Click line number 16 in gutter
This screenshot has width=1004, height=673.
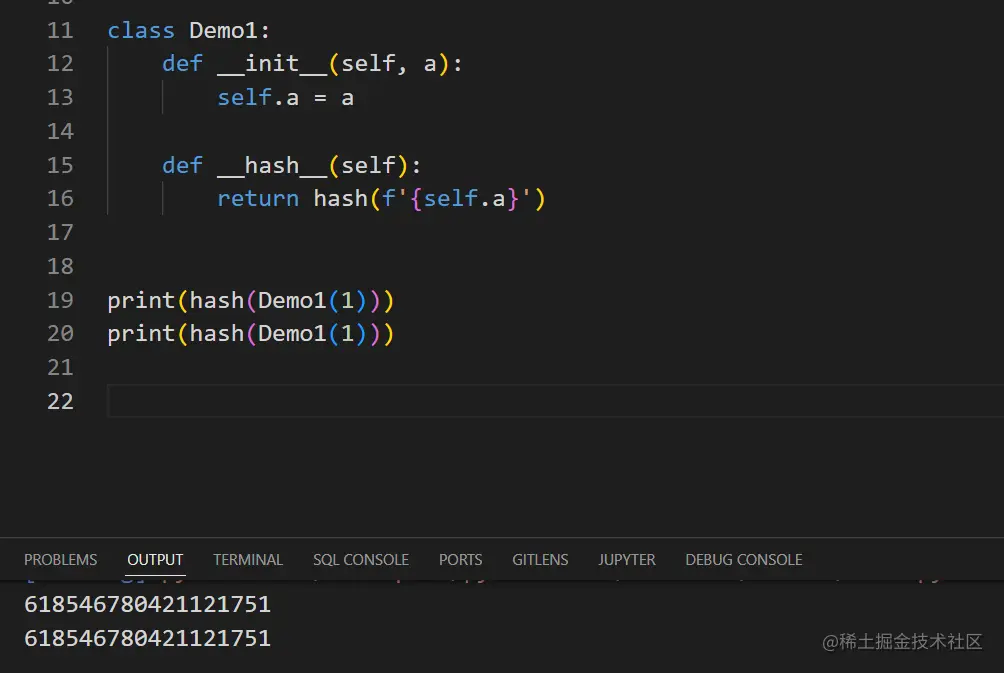60,199
